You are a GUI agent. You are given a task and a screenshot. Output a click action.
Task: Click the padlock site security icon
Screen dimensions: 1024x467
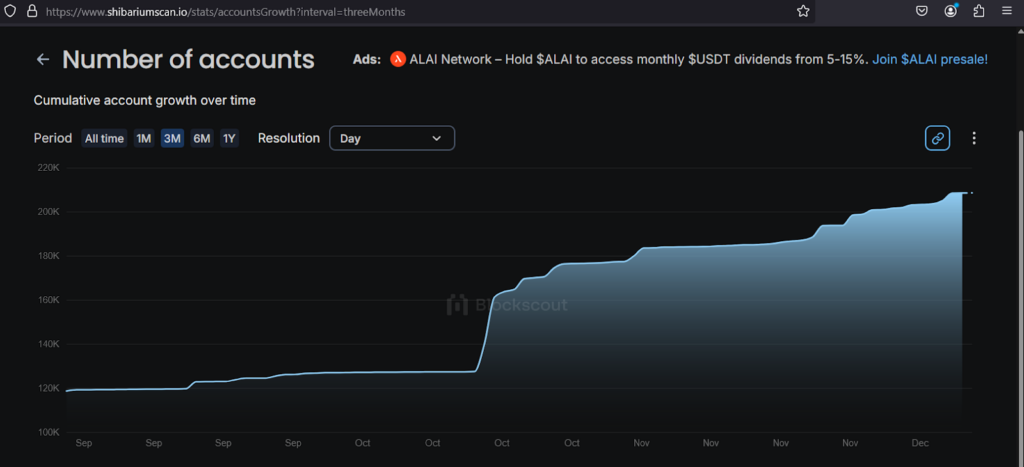pos(31,11)
